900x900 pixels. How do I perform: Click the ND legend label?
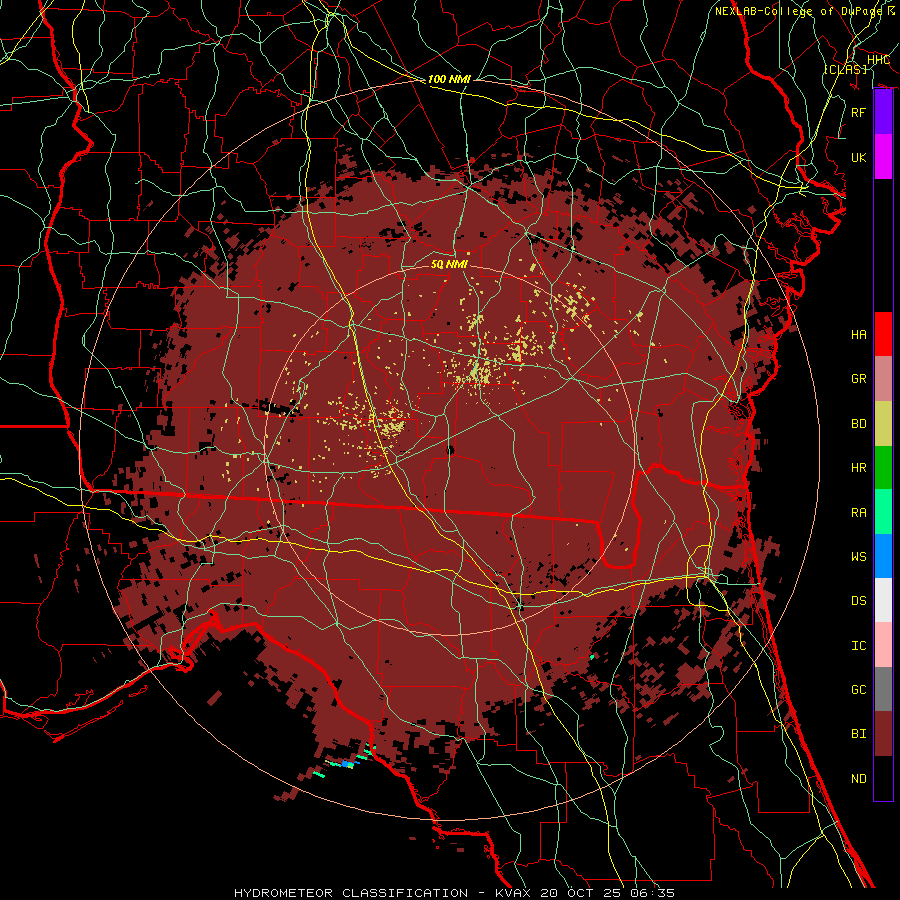859,779
